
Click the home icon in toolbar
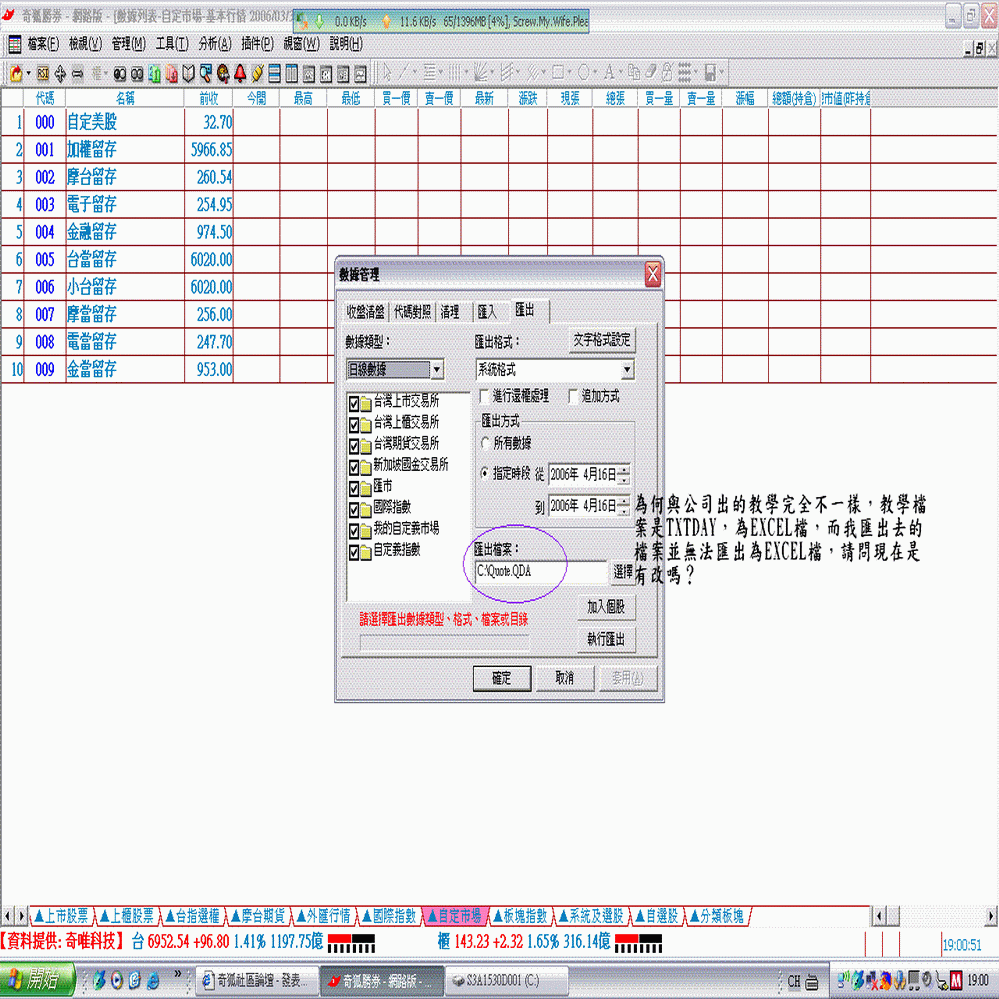(x=17, y=73)
